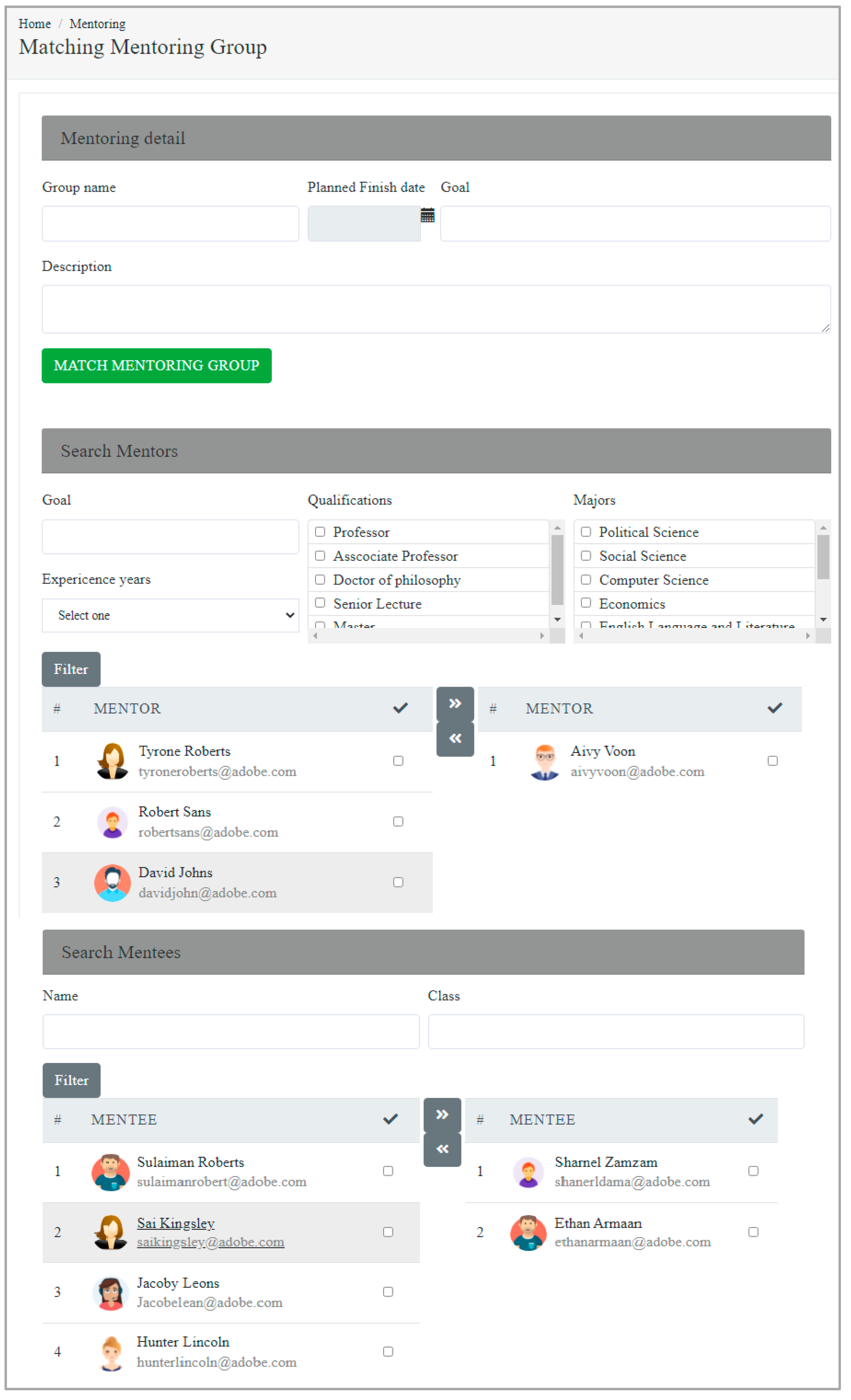Click mentor move-left double arrow button
851x1400 pixels.
(455, 739)
